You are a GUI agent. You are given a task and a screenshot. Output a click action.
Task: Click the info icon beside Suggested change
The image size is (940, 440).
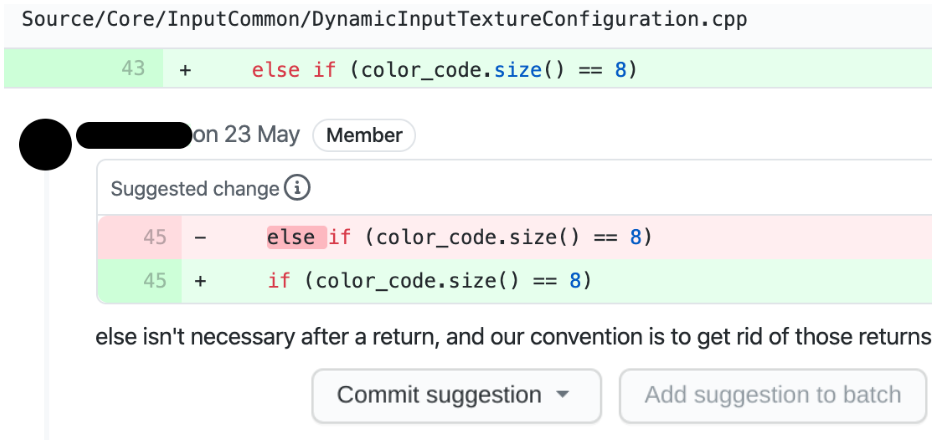(297, 188)
